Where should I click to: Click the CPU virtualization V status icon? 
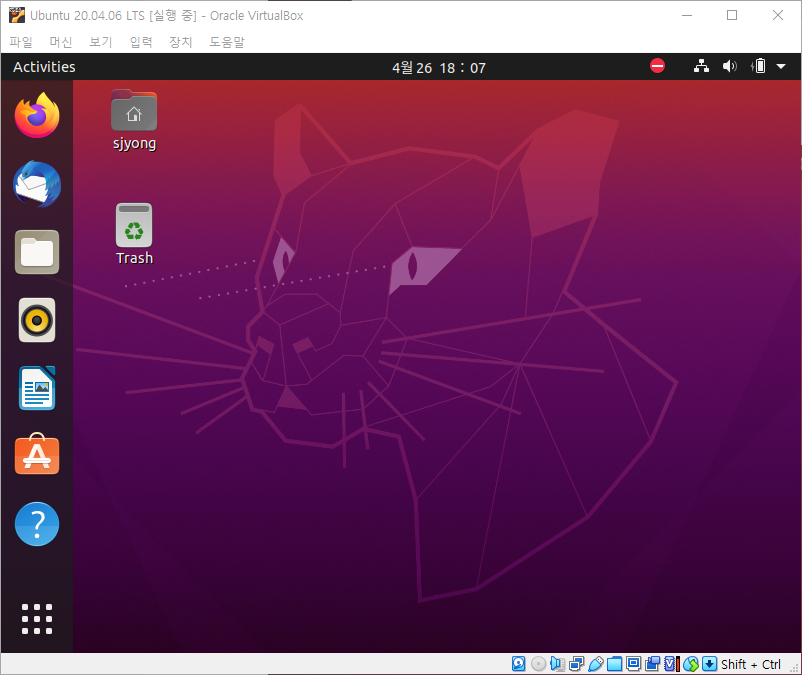(x=671, y=664)
